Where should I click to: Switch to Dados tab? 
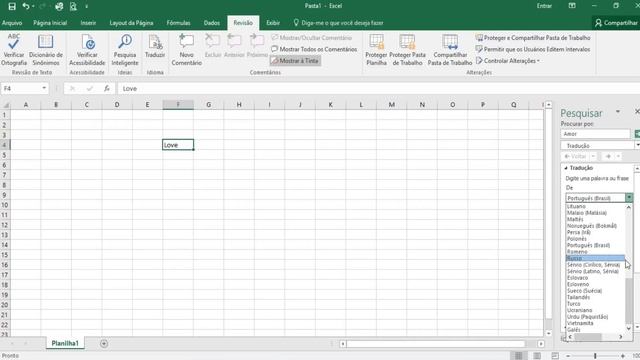212,23
